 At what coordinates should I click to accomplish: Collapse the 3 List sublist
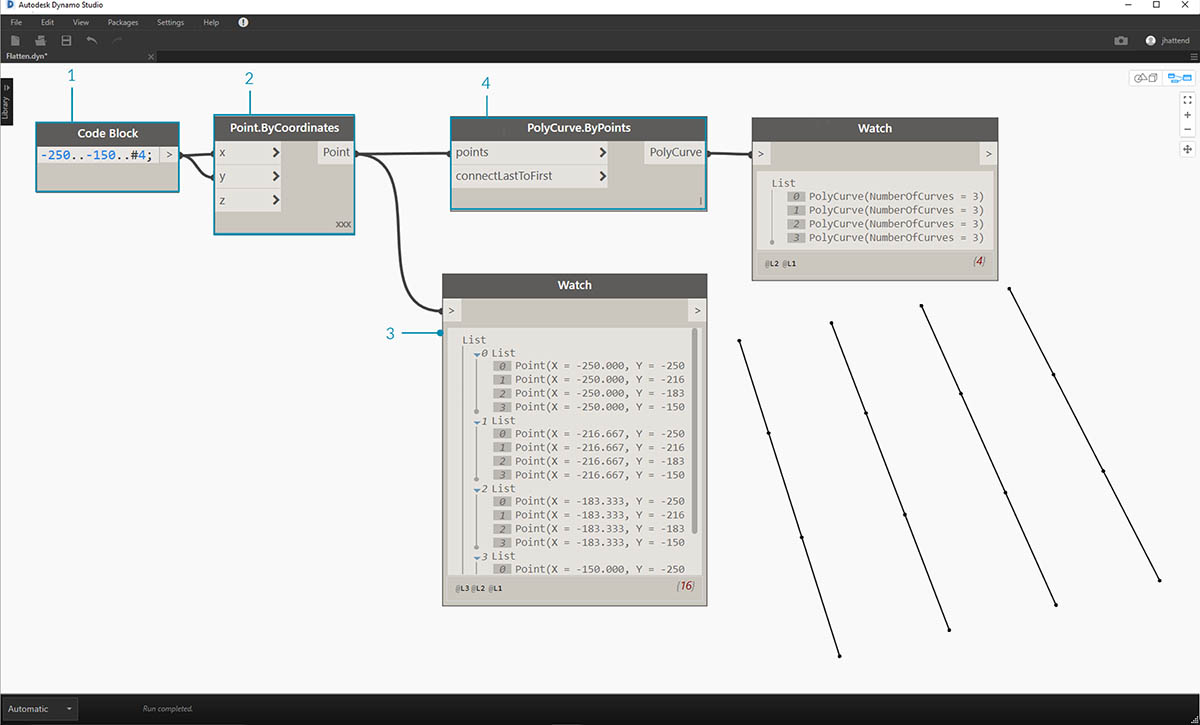click(x=476, y=556)
